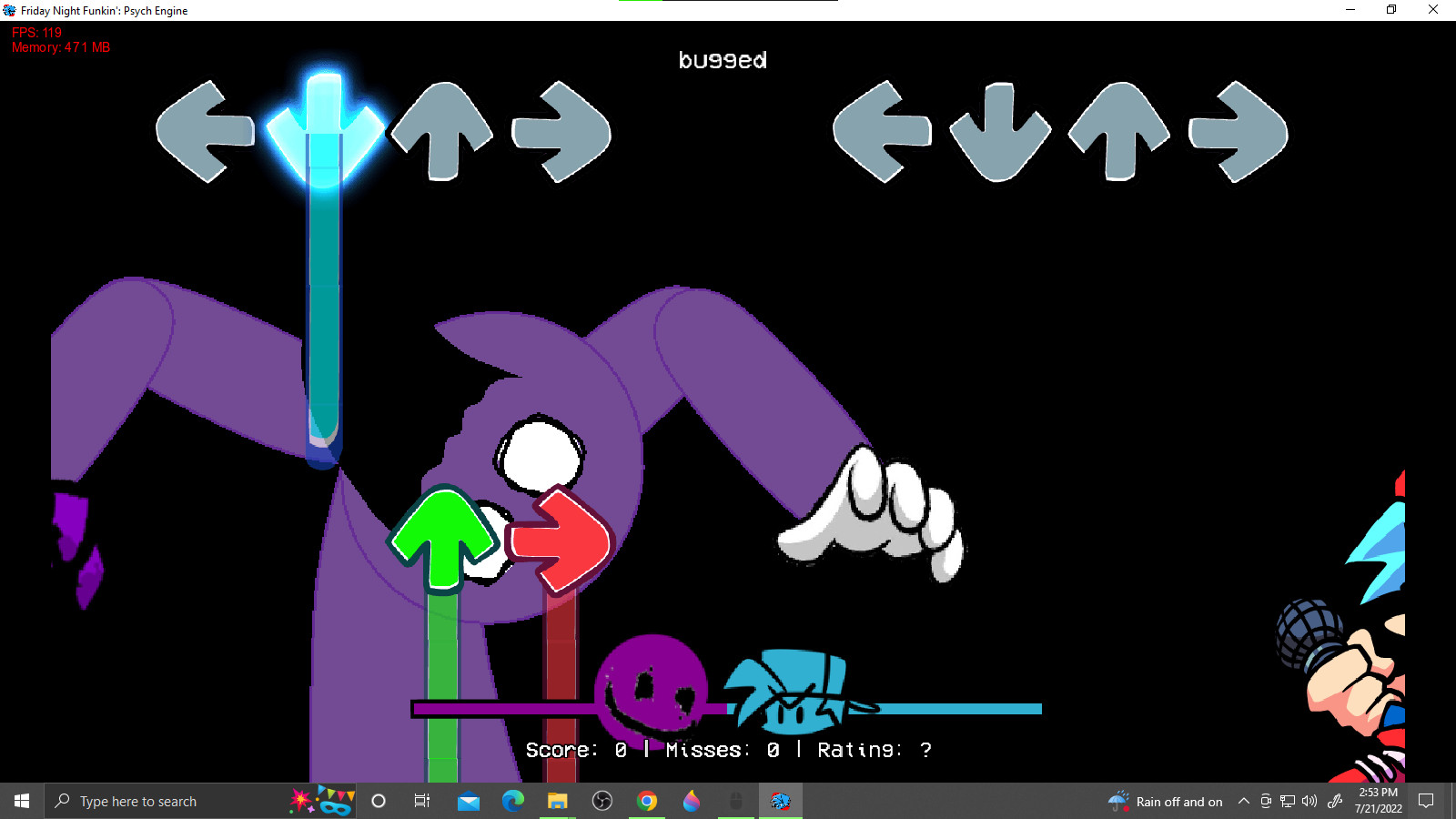The image size is (1456, 819).
Task: Open the Action Center notifications
Action: [x=1426, y=801]
